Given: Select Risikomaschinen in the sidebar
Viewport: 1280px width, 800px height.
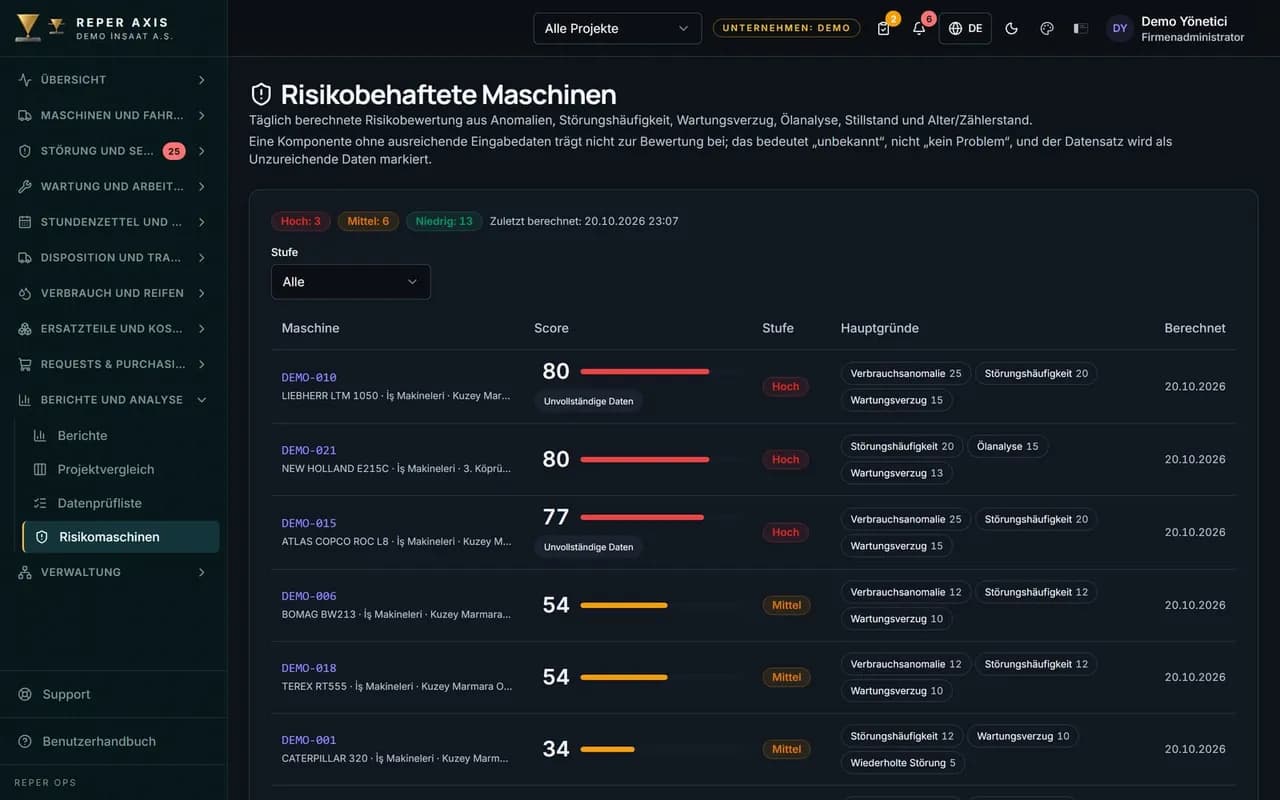Looking at the screenshot, I should 120,537.
